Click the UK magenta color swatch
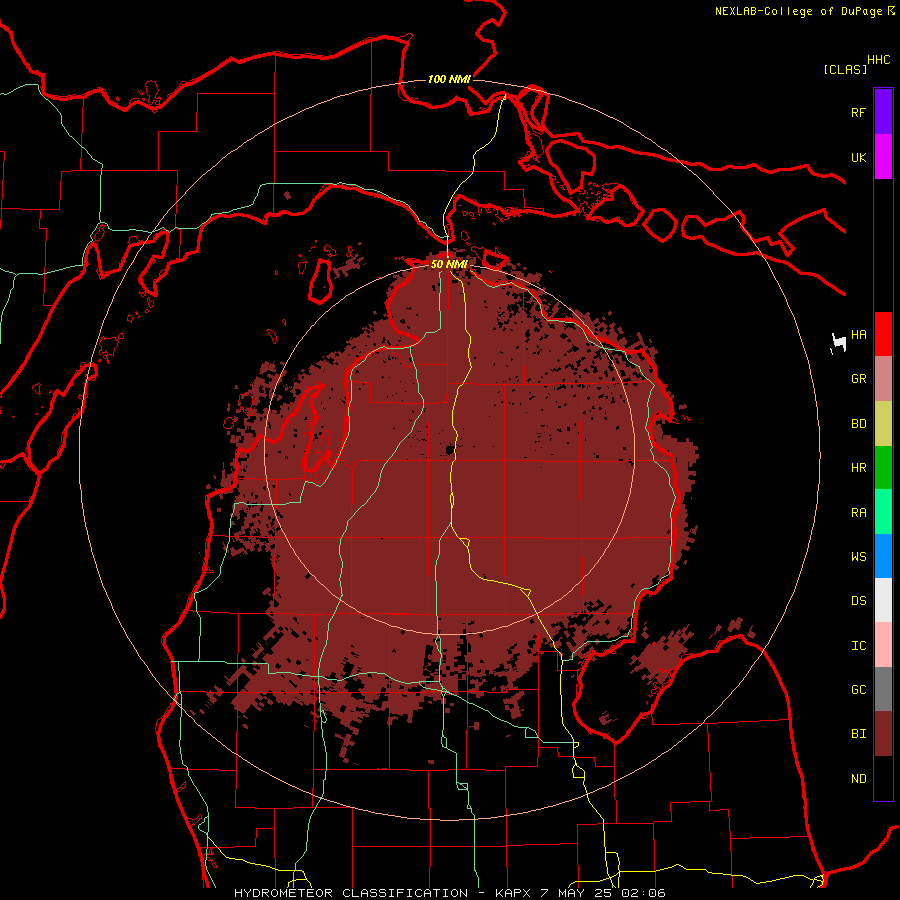Image resolution: width=900 pixels, height=900 pixels. tap(883, 157)
